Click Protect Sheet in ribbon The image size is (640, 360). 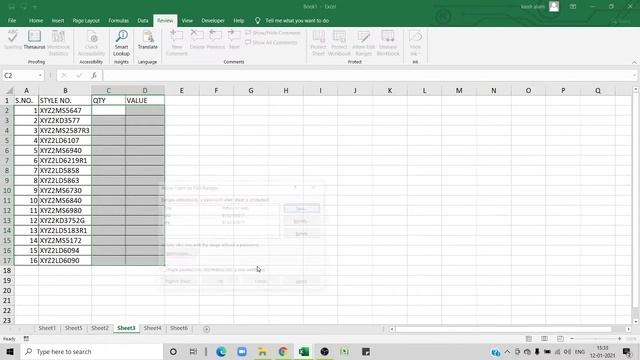click(318, 42)
